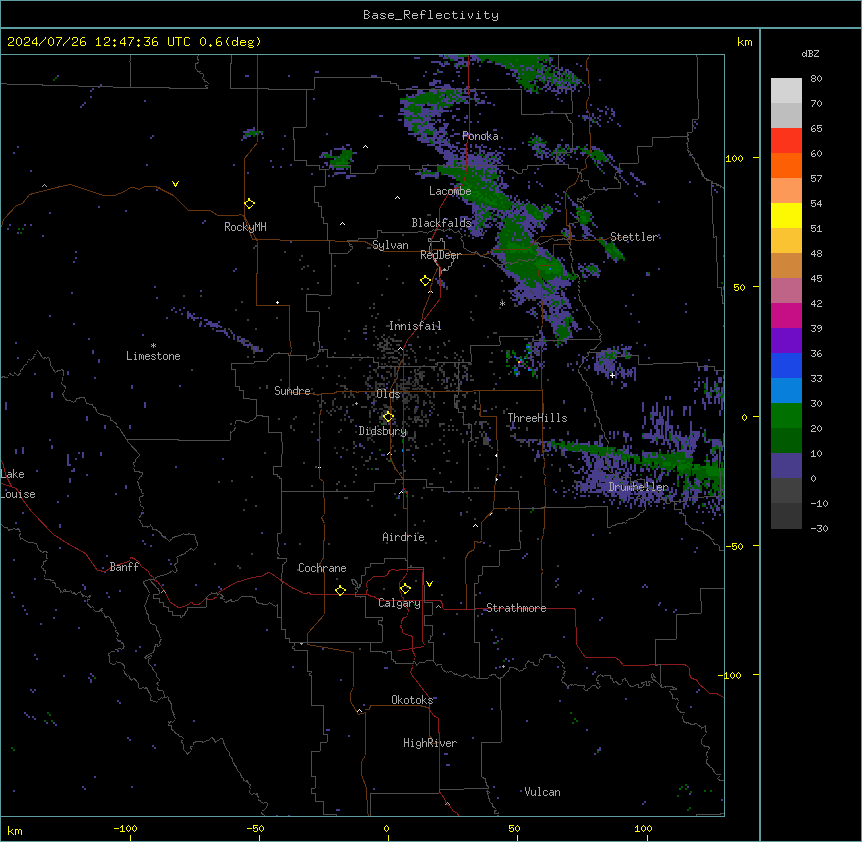862x842 pixels.
Task: Click the km unit label at top right
Action: tap(744, 42)
